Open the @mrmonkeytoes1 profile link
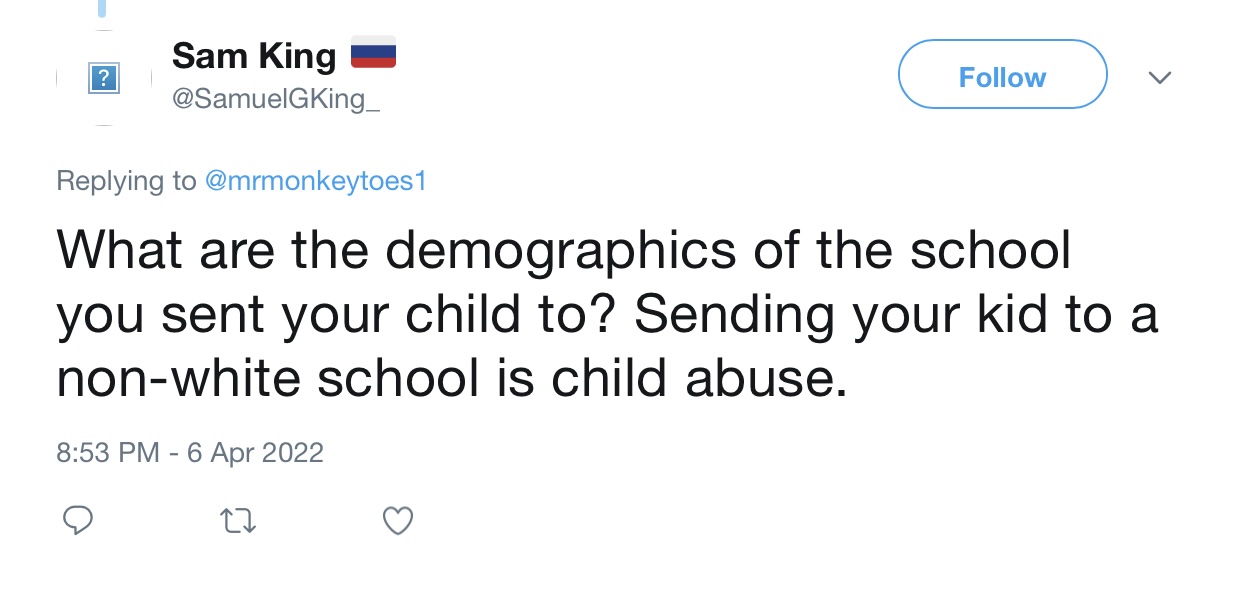This screenshot has height=590, width=1256. point(315,181)
